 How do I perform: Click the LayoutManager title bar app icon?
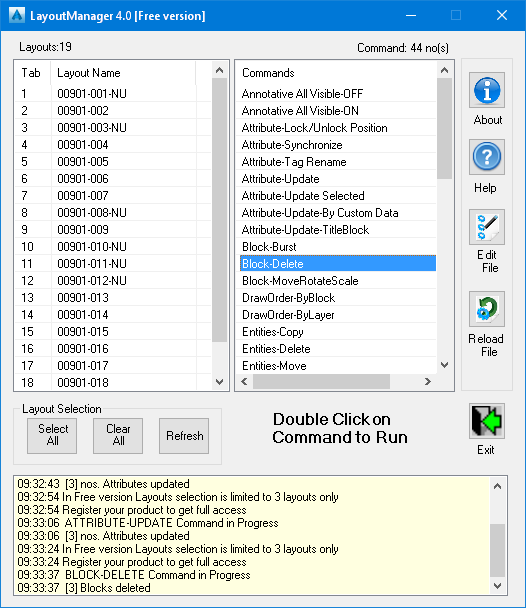pos(17,16)
